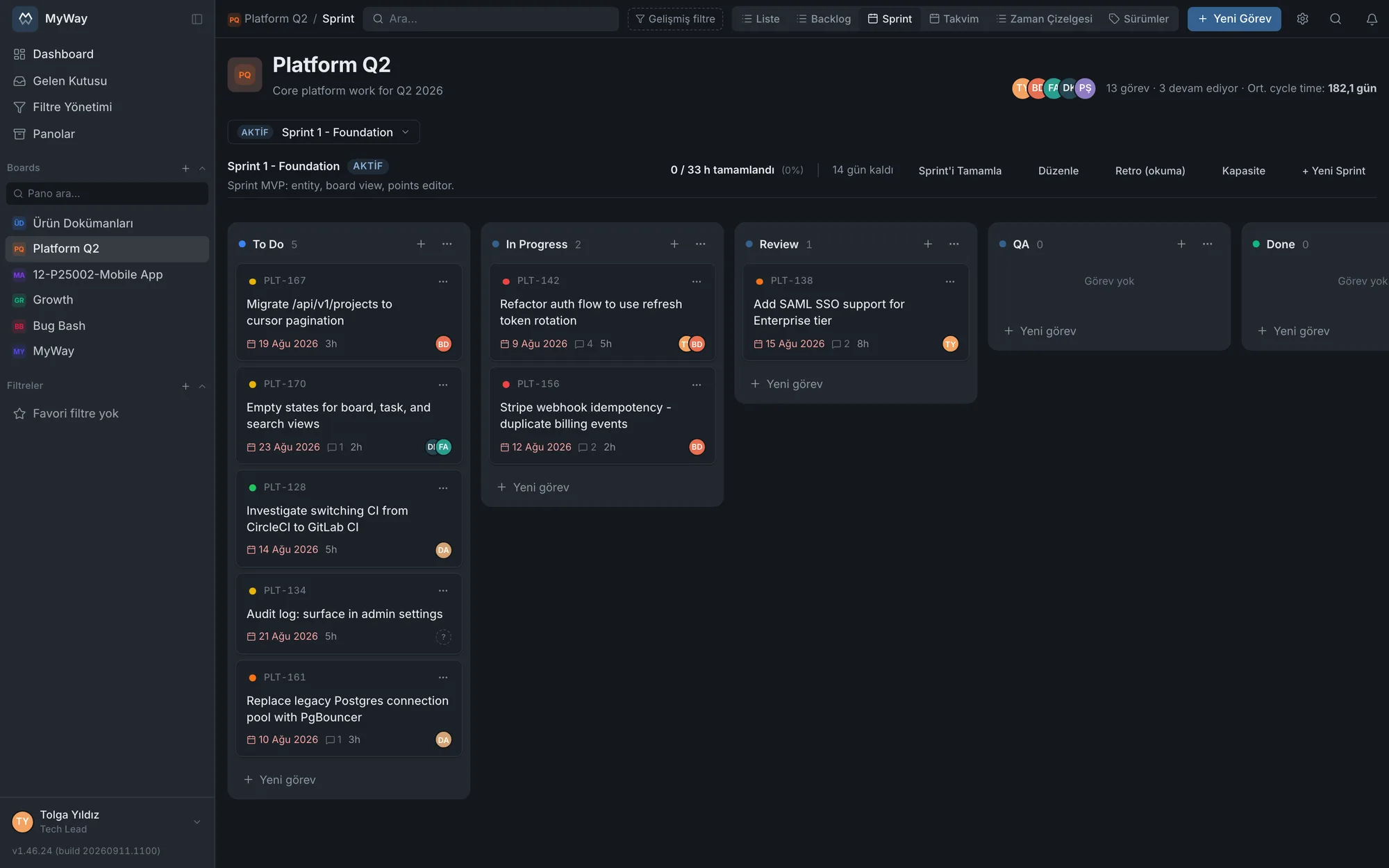Collapse the Filtreler section
Viewport: 1389px width, 868px height.
coord(202,386)
